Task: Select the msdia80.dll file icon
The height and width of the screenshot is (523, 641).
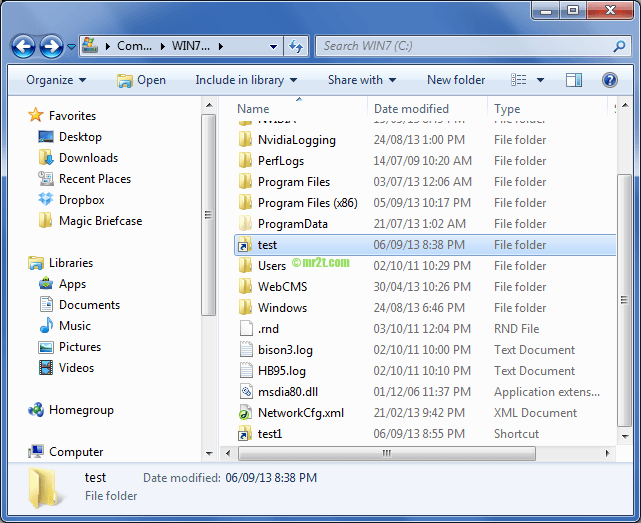Action: (246, 391)
